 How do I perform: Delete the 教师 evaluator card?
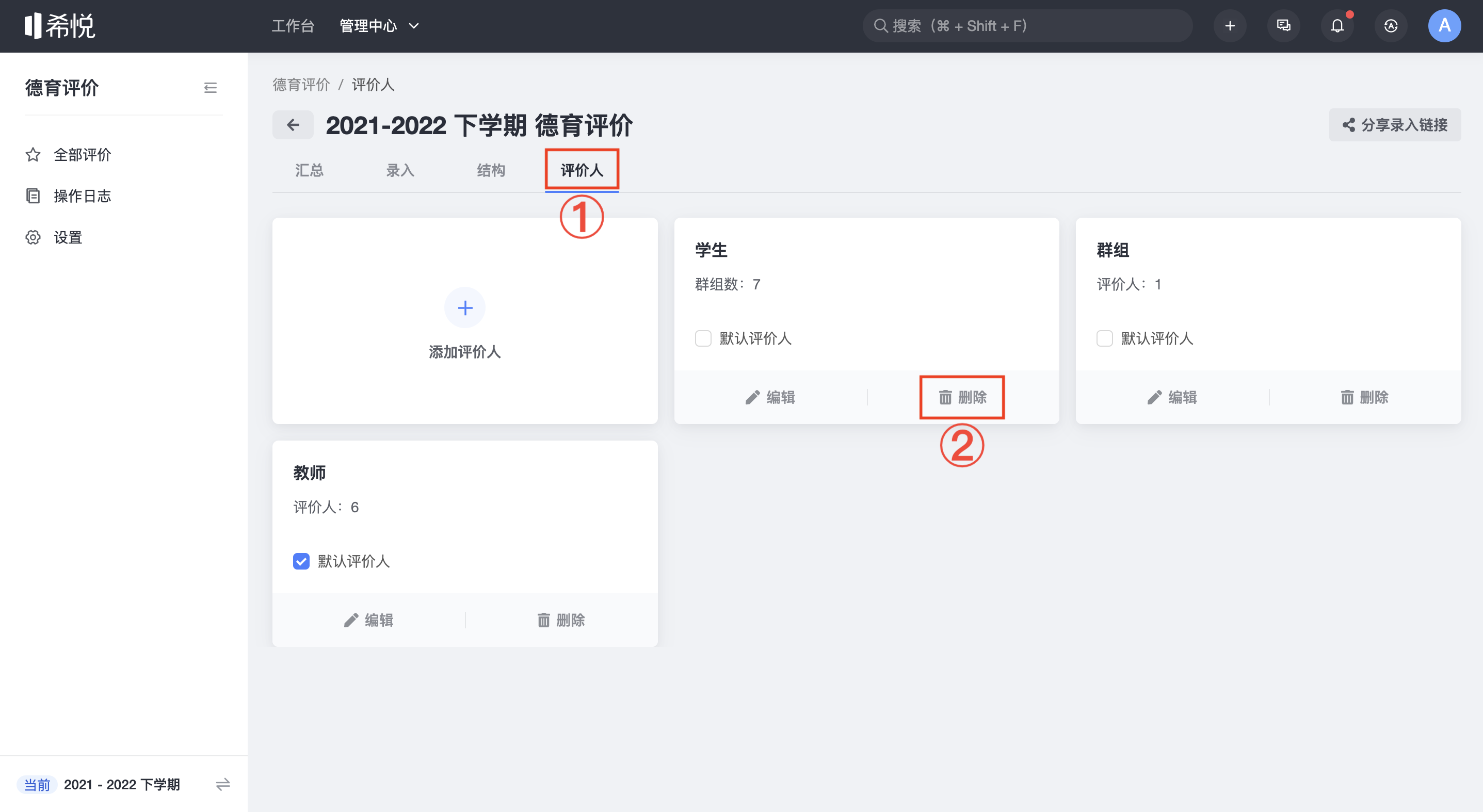[x=561, y=621]
